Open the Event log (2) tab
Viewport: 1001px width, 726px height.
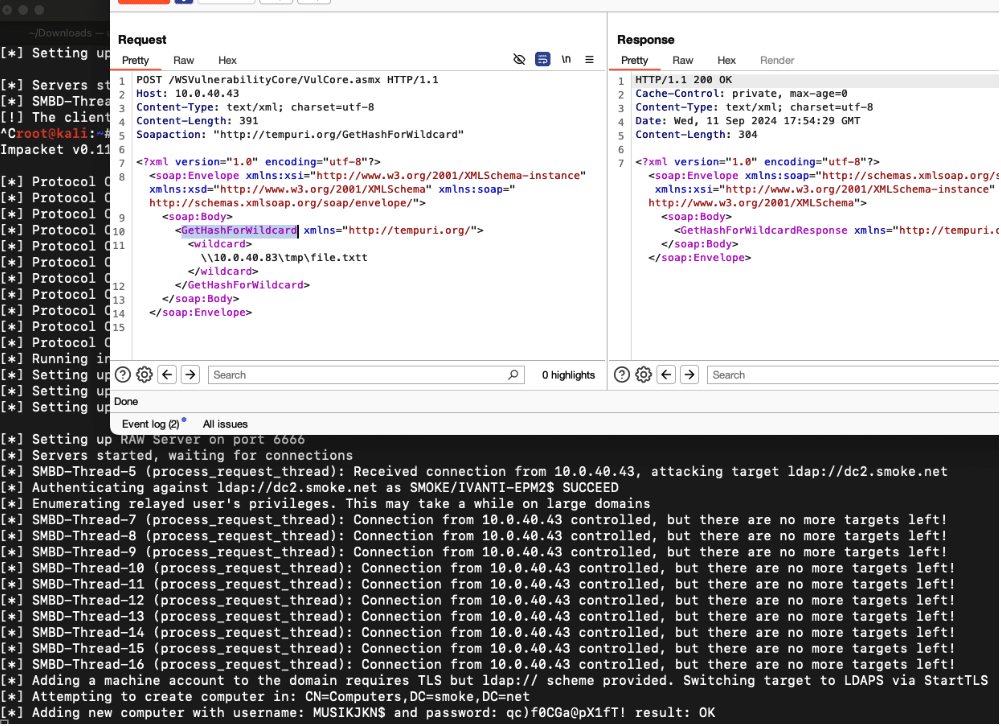coord(151,424)
